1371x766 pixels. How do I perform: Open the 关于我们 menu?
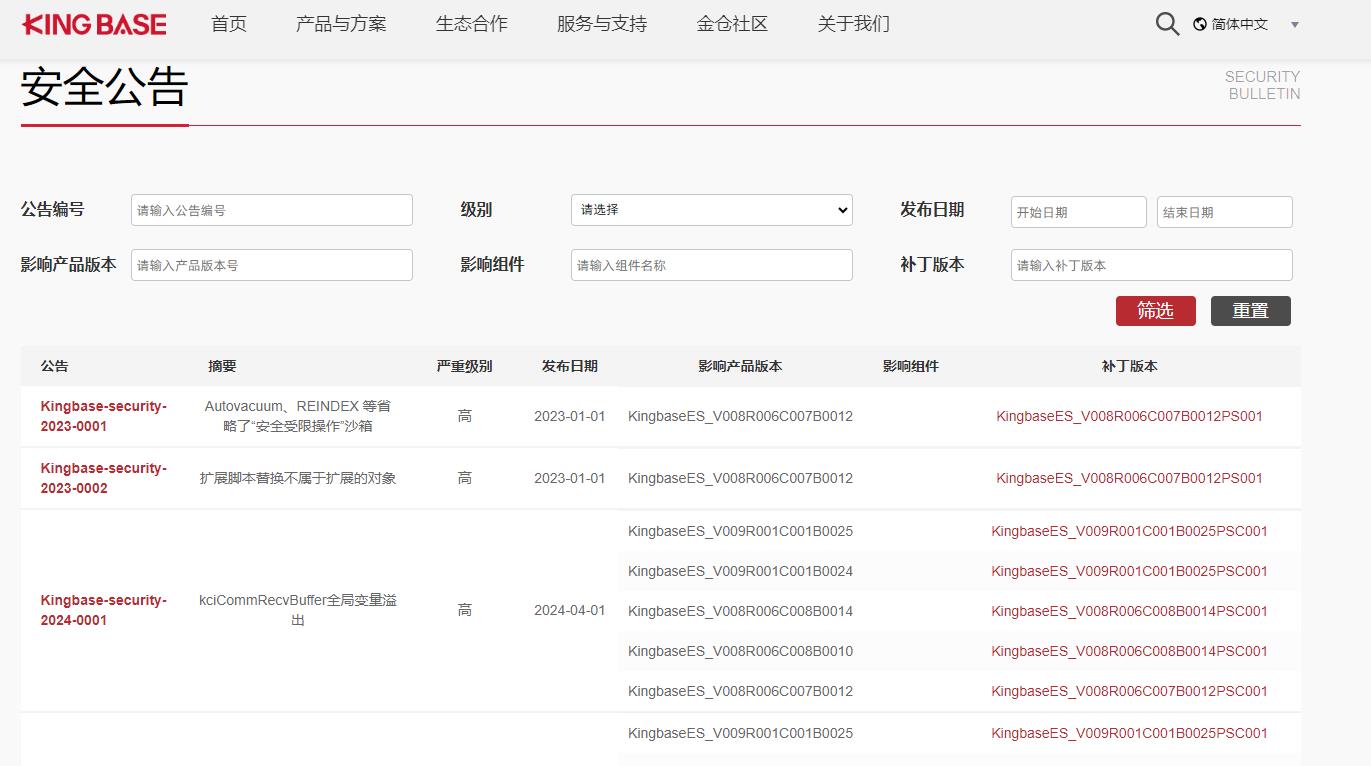[854, 24]
